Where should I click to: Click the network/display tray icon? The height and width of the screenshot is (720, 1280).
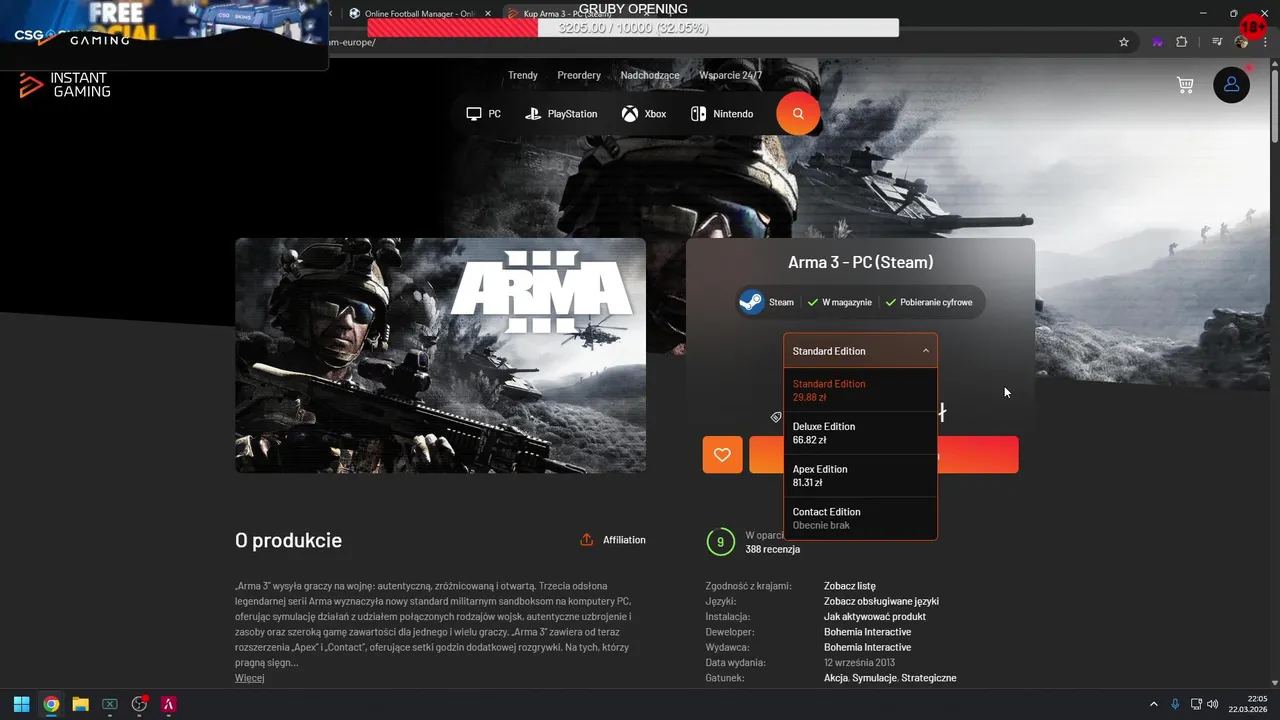[x=1196, y=704]
